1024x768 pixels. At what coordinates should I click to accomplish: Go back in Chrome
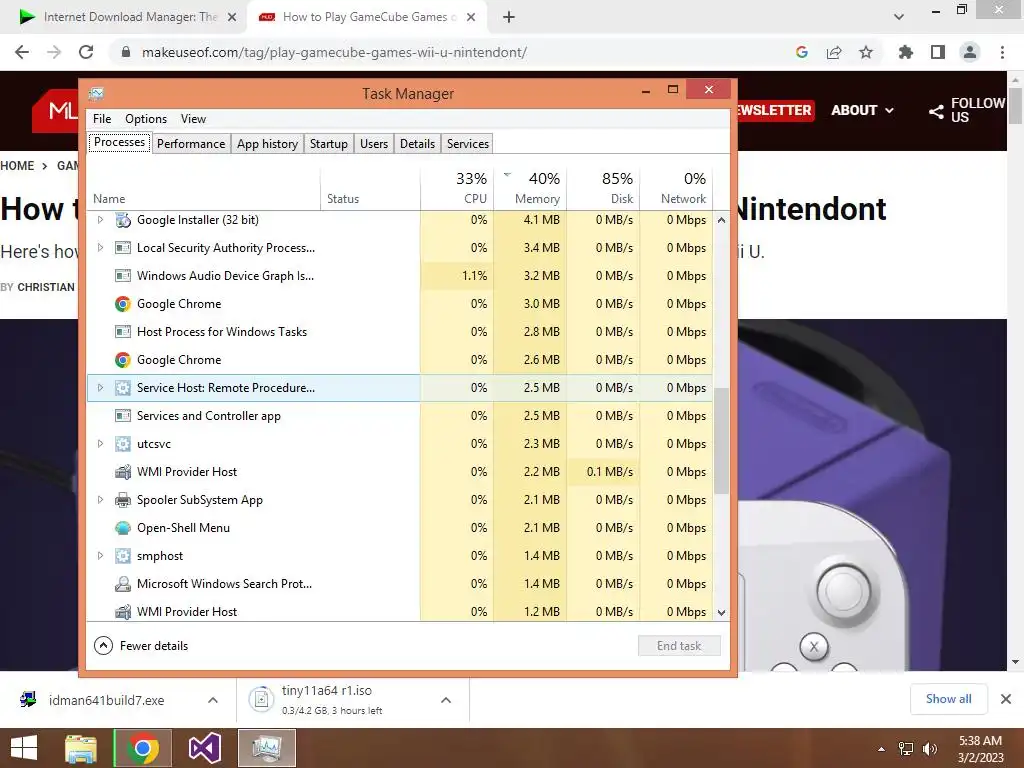coord(22,52)
